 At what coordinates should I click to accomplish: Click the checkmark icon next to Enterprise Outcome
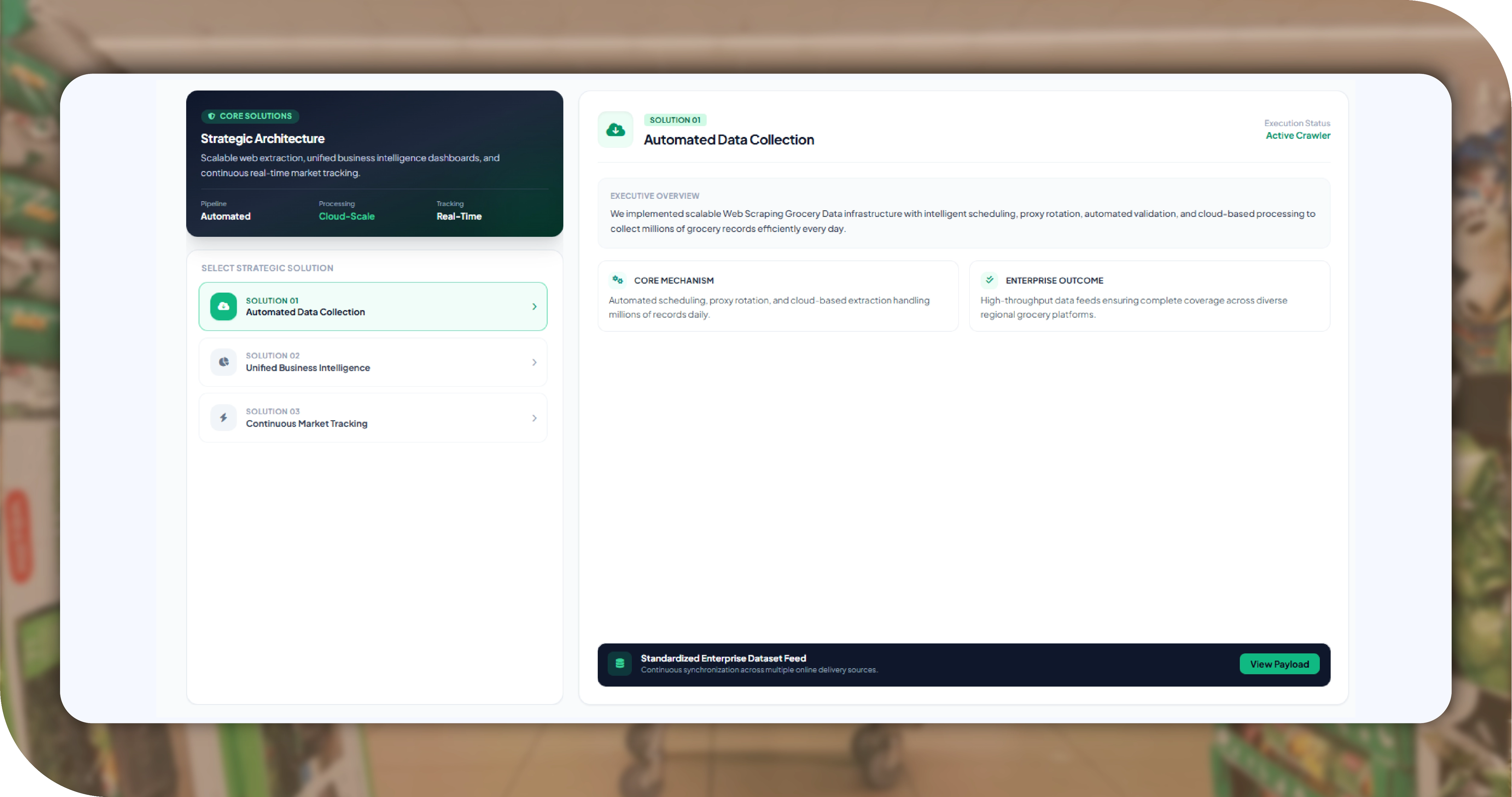pos(989,280)
